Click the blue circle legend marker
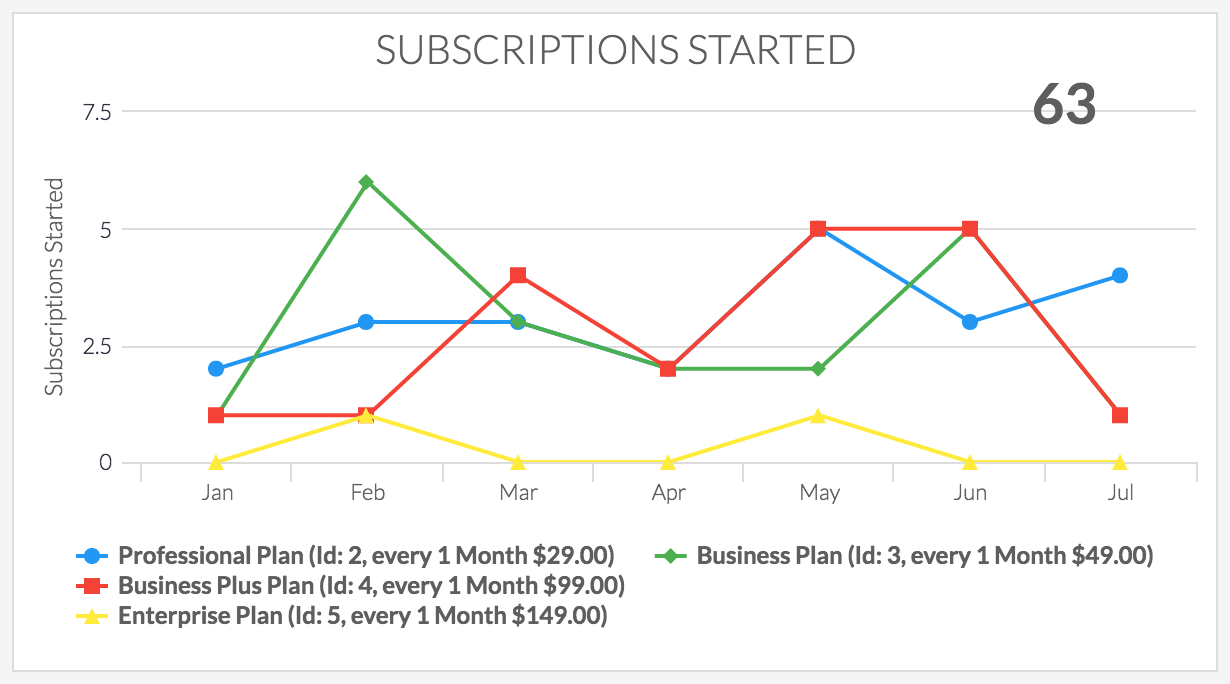The width and height of the screenshot is (1230, 684). 92,555
